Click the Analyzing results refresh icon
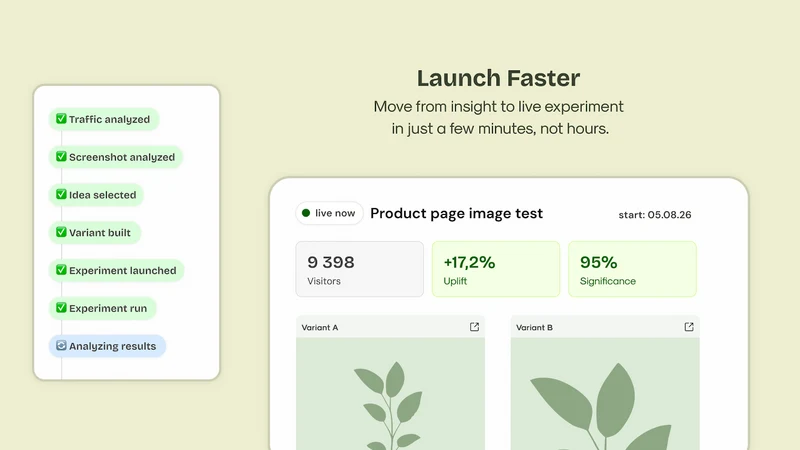 pyautogui.click(x=61, y=345)
